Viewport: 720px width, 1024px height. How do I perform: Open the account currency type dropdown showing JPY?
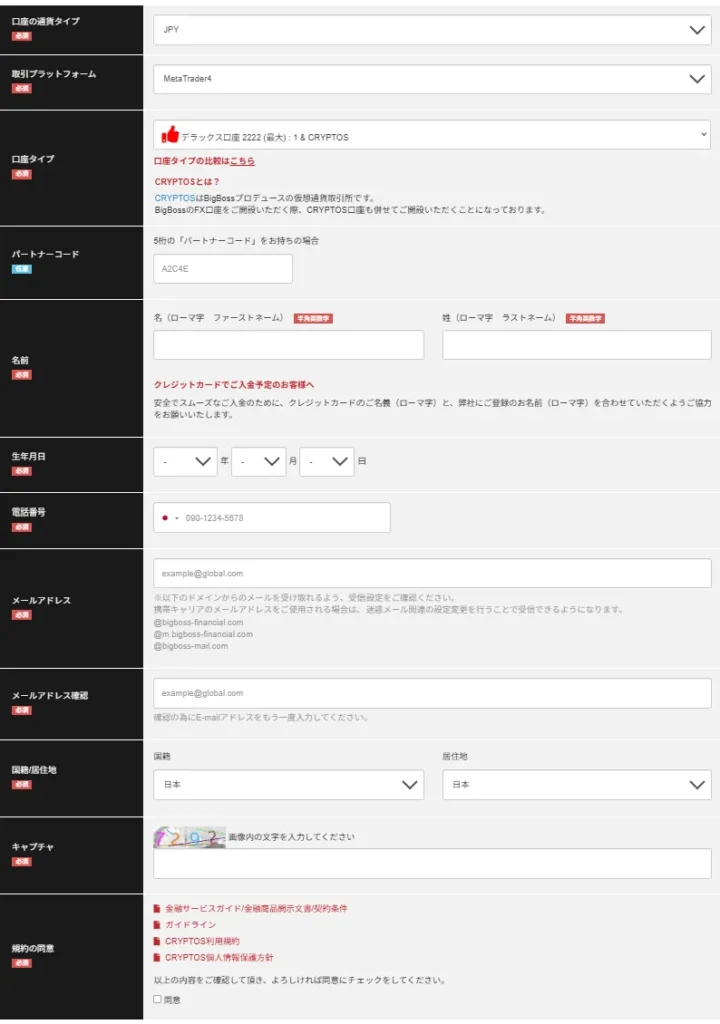tap(432, 30)
